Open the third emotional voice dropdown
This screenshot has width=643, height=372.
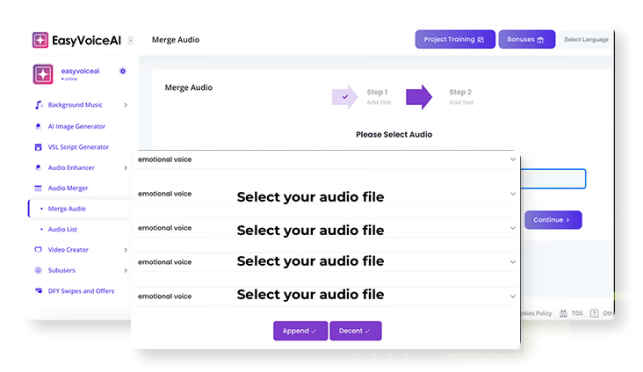(326, 228)
